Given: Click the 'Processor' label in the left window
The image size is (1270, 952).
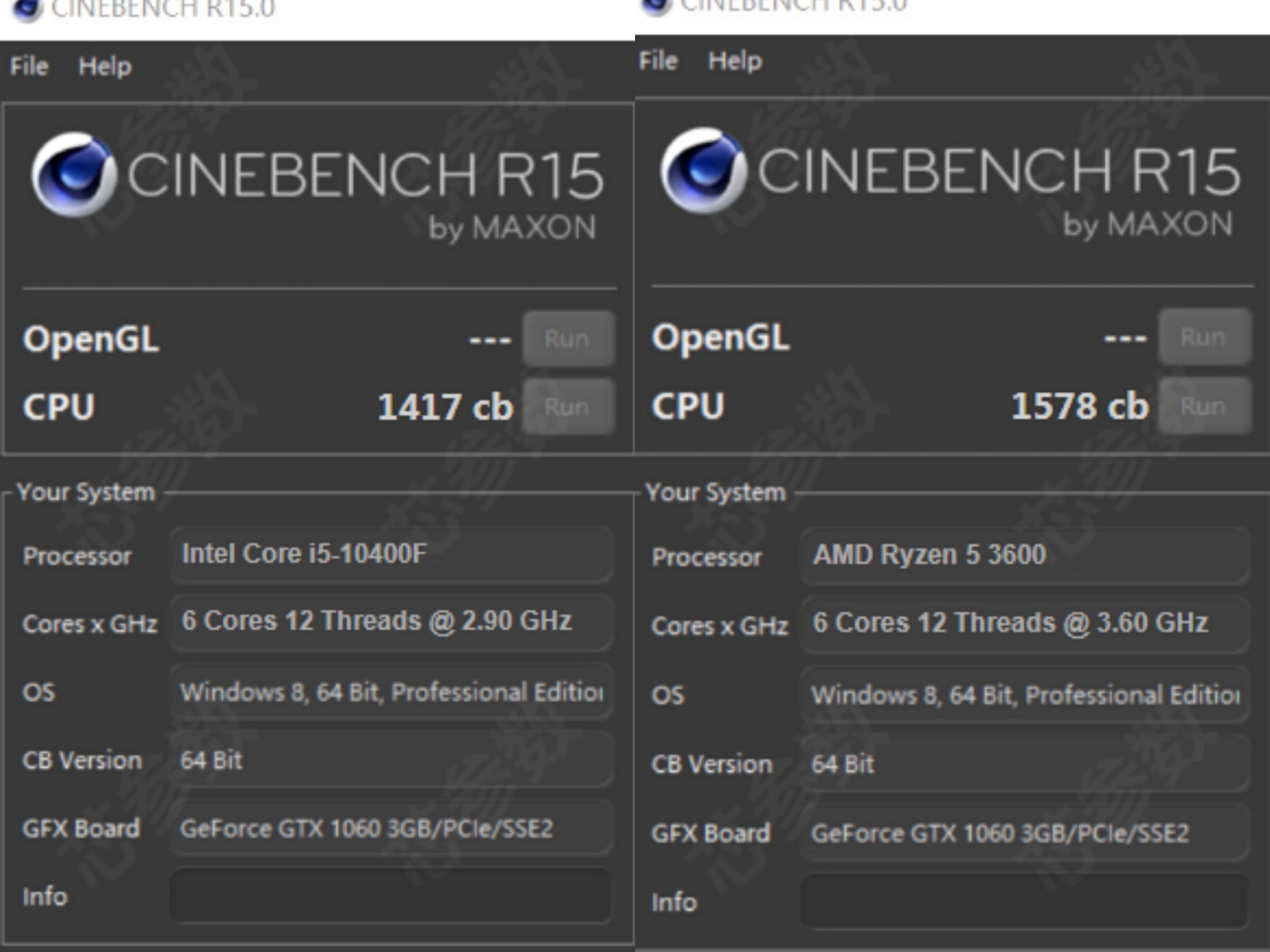Looking at the screenshot, I should click(77, 556).
